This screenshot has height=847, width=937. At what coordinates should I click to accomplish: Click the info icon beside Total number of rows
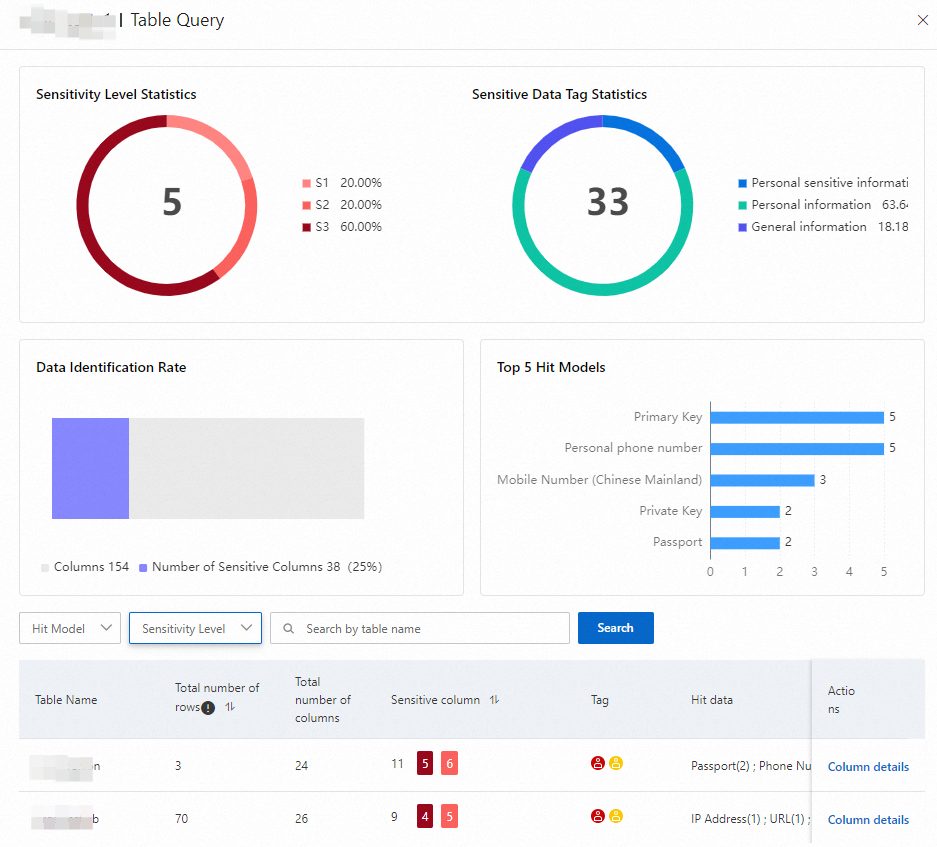coord(207,708)
